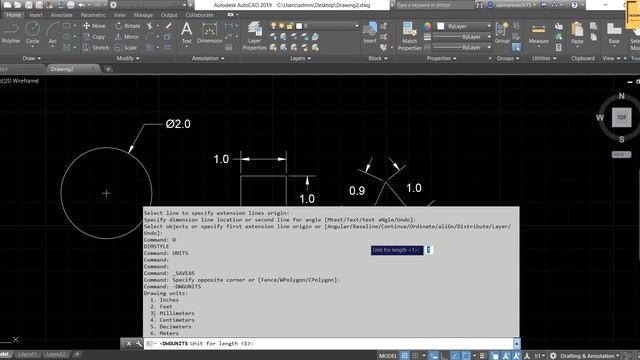The image size is (640, 360).
Task: Click the lineweight ByLayer dropdown
Action: pos(462,37)
